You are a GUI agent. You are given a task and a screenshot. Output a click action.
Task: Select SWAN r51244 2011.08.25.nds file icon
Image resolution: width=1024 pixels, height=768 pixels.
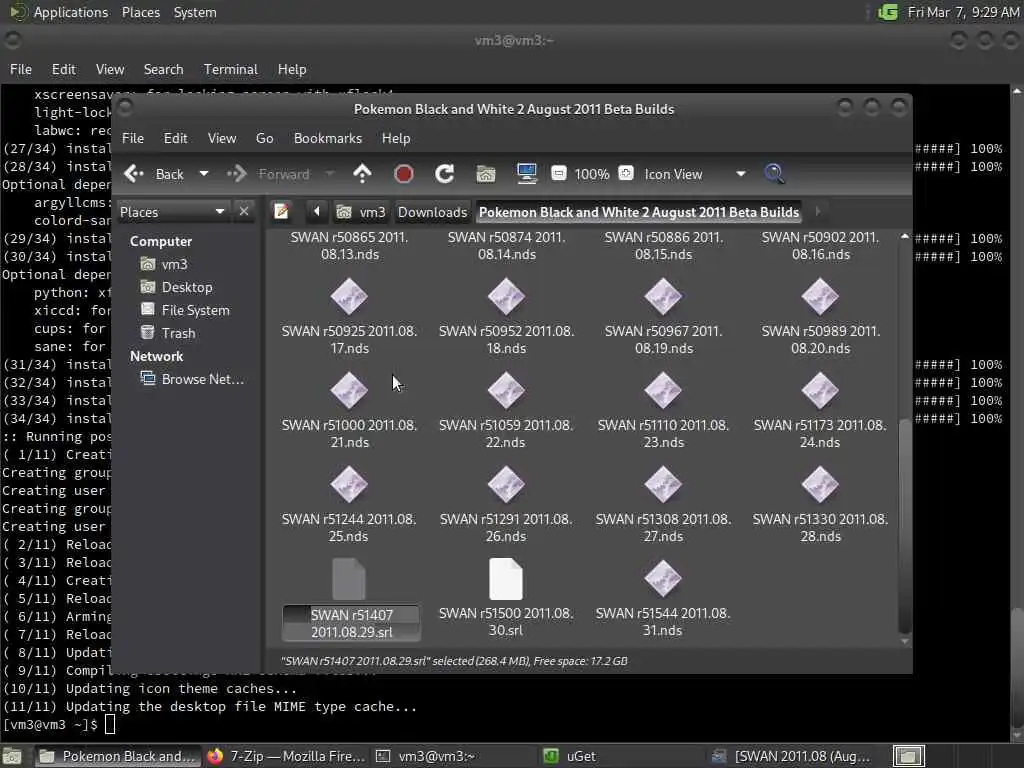(349, 485)
